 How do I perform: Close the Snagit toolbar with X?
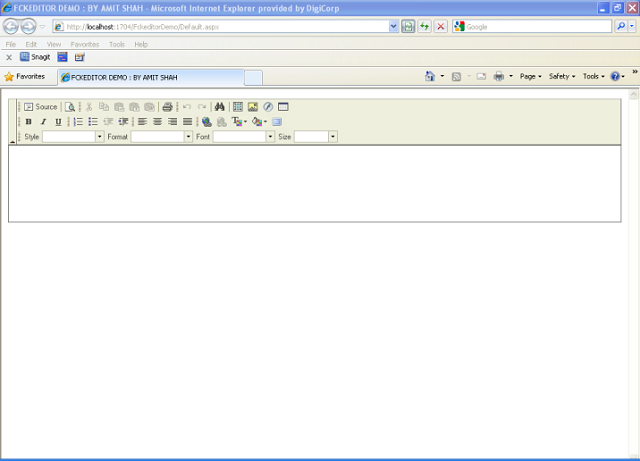click(9, 57)
